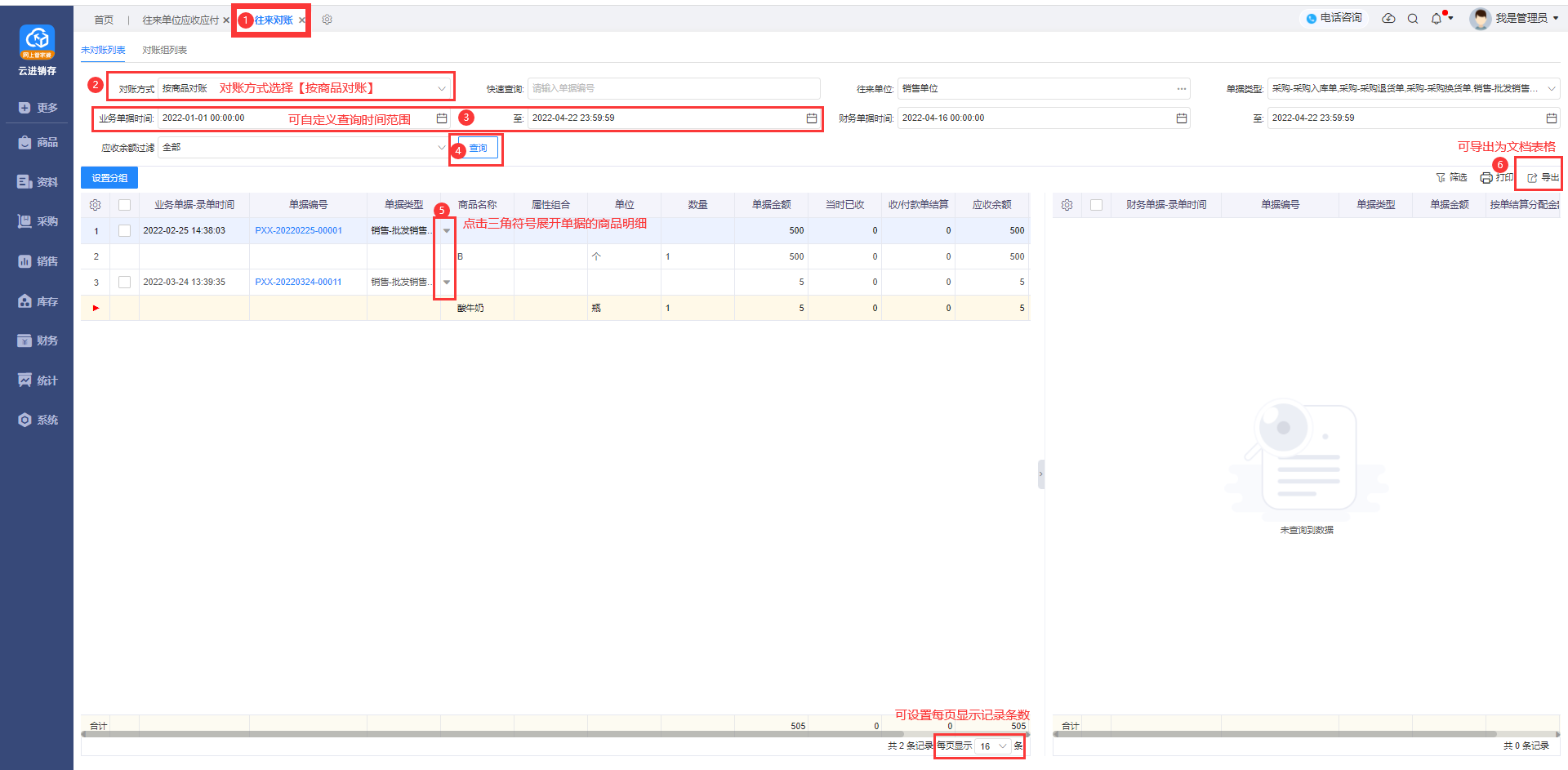This screenshot has height=770, width=1568.
Task: Click the 筛选 filter icon
Action: pos(1441,178)
